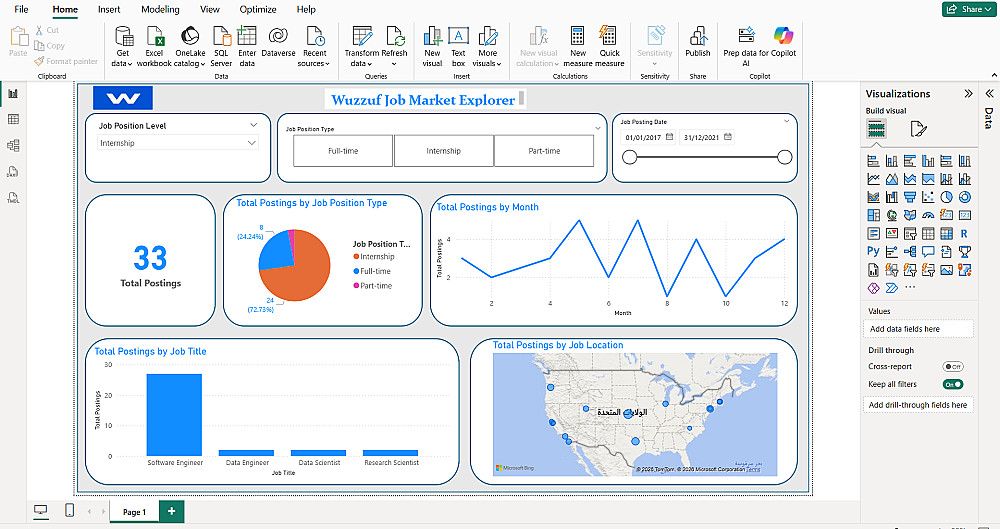Click the Excel workbook icon

point(155,36)
